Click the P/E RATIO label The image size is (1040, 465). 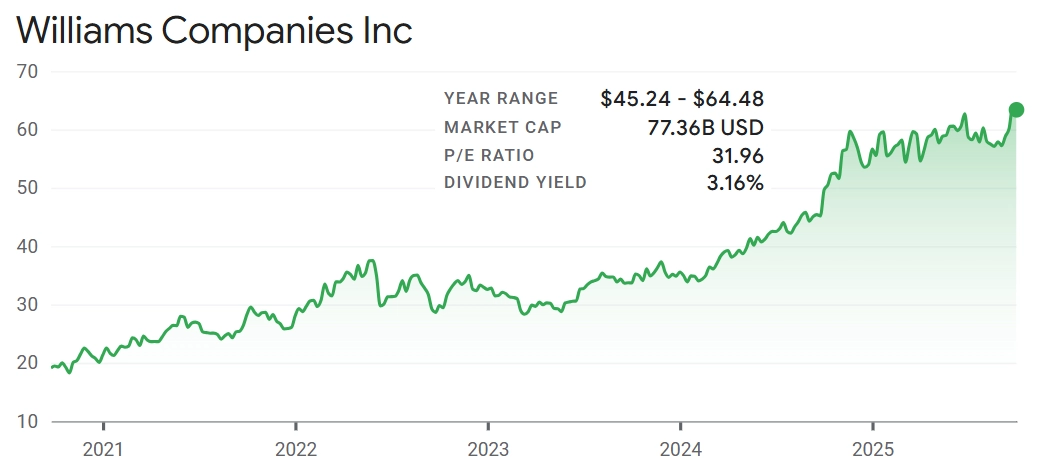point(489,155)
